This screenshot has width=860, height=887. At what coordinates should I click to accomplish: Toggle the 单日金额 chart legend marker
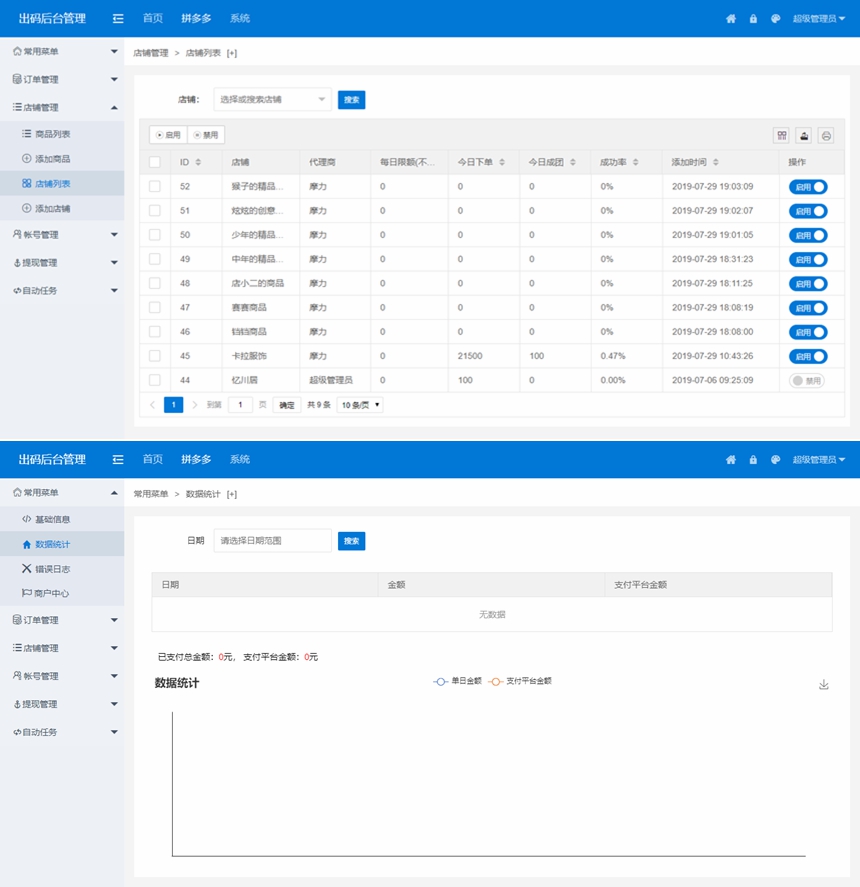(440, 680)
